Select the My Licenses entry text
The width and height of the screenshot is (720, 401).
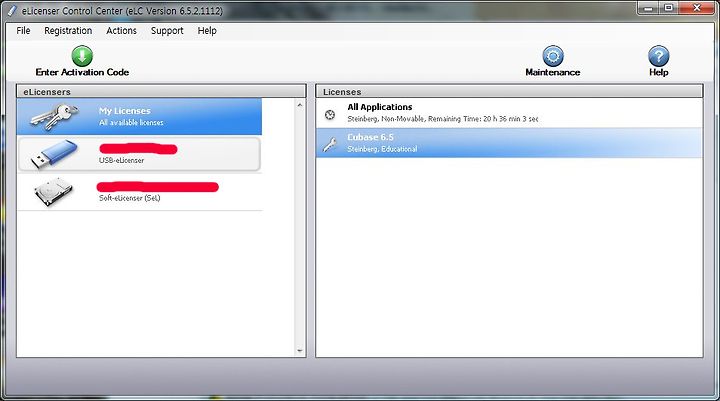point(124,111)
